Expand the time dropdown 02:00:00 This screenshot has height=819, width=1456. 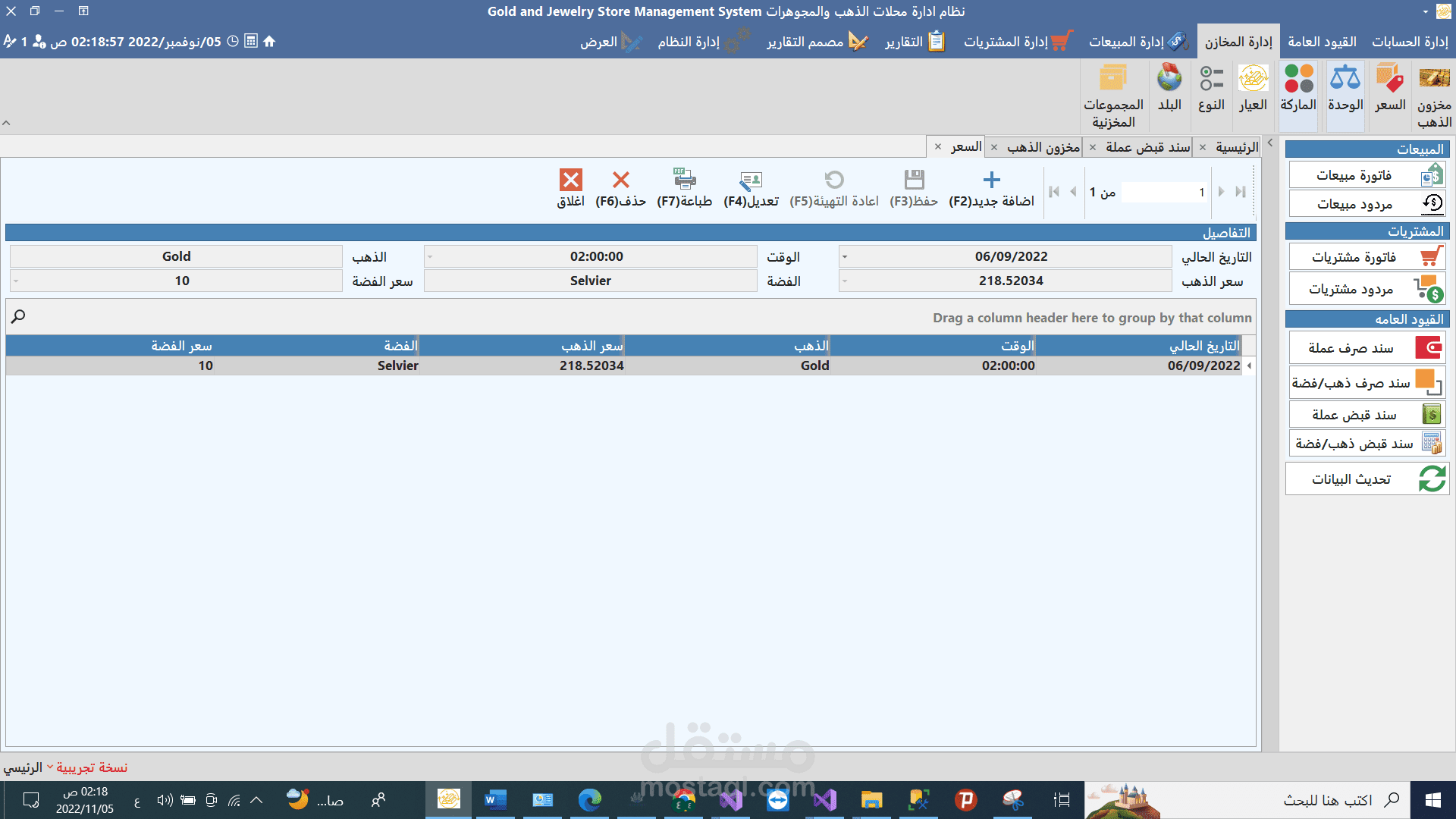click(x=430, y=257)
